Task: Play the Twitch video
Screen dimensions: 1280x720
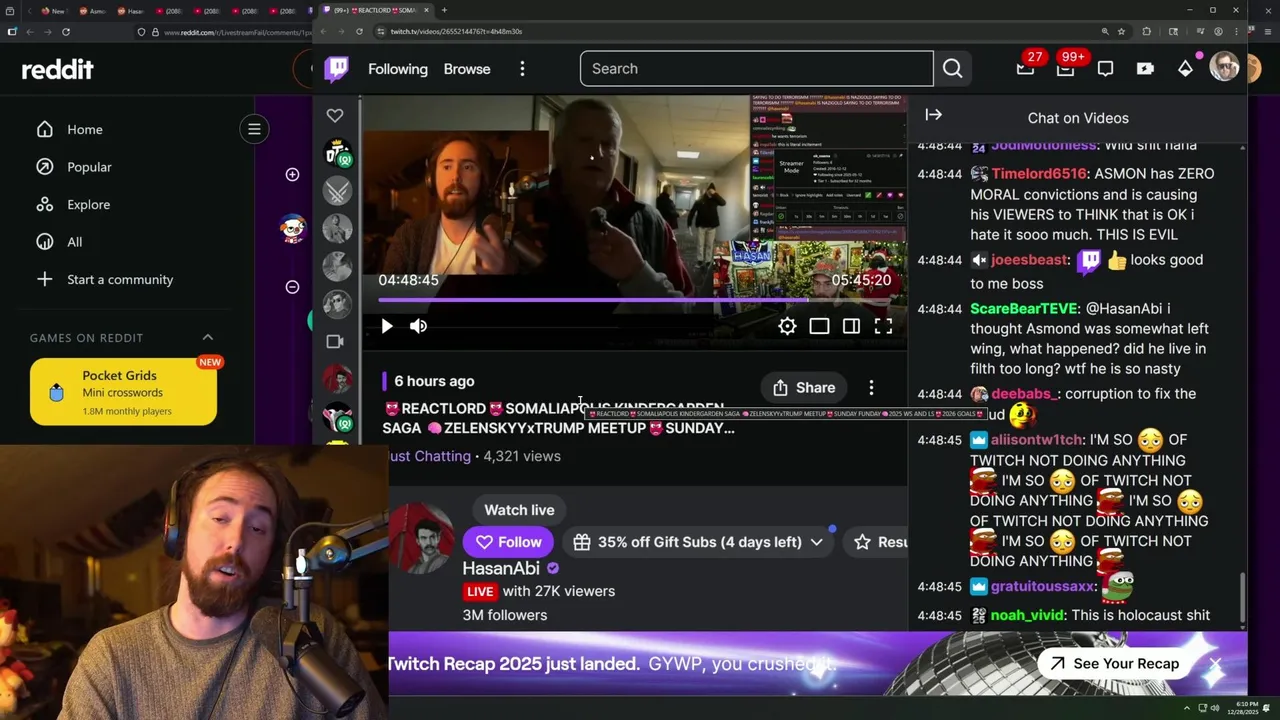Action: pyautogui.click(x=387, y=326)
